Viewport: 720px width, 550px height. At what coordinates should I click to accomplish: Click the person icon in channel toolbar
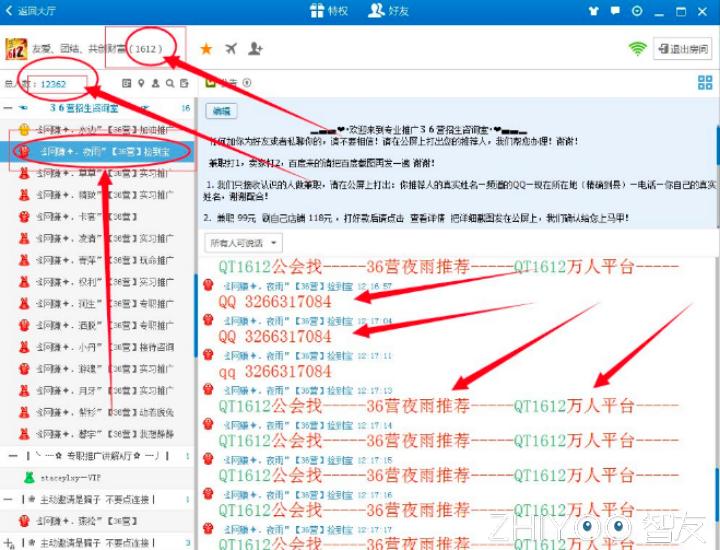[156, 83]
